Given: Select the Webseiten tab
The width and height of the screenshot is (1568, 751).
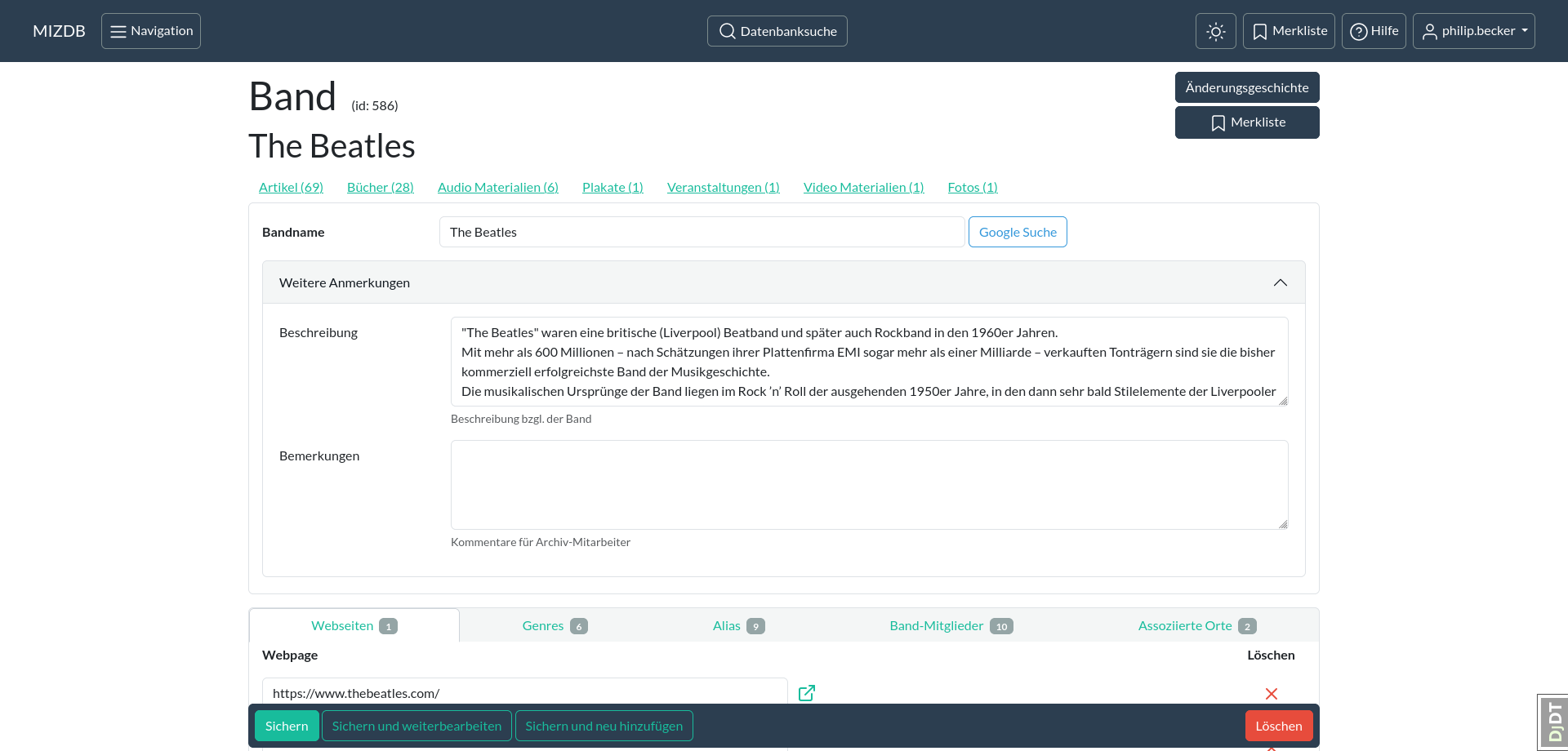Looking at the screenshot, I should (x=354, y=625).
